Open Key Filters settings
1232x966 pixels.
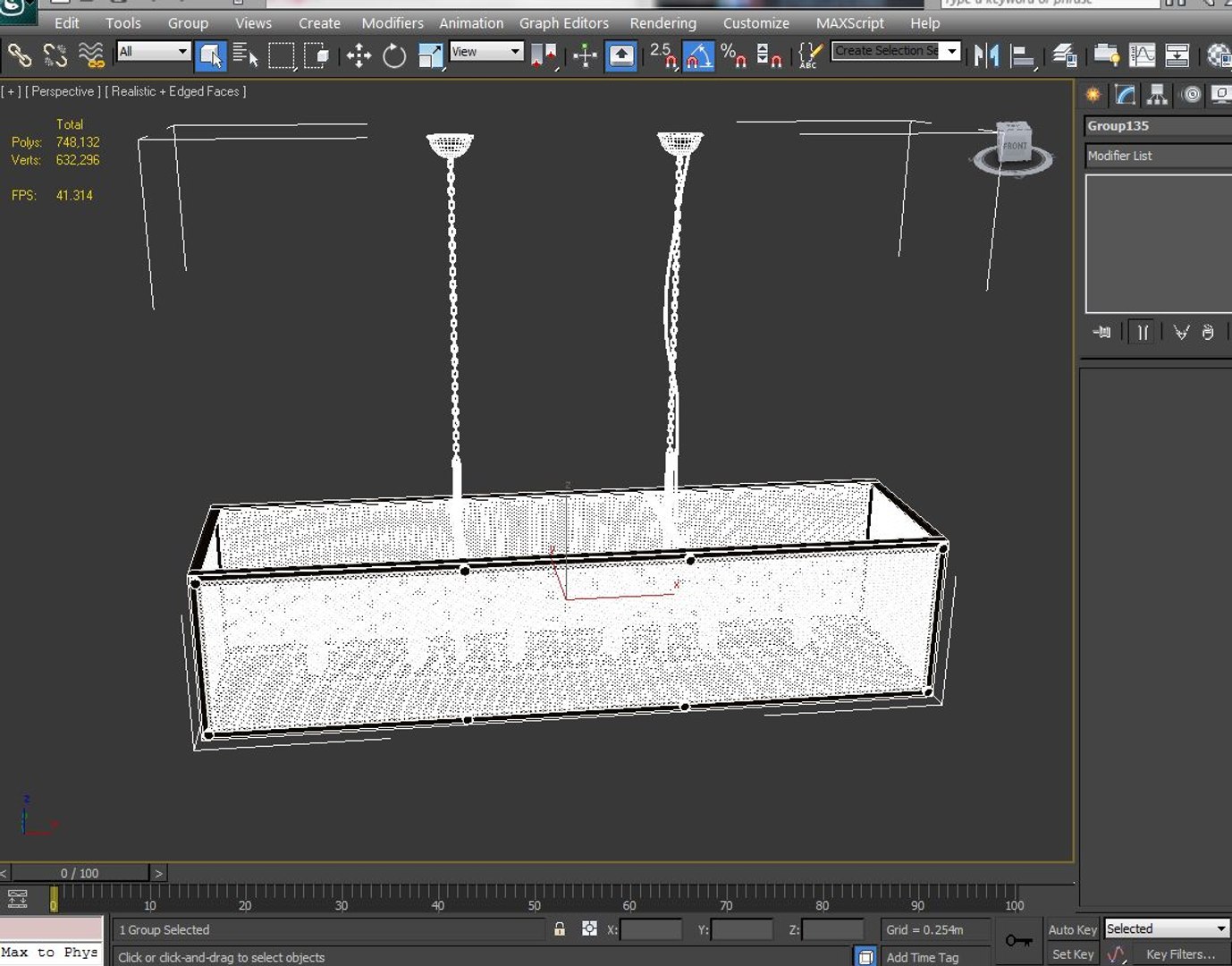click(1180, 954)
